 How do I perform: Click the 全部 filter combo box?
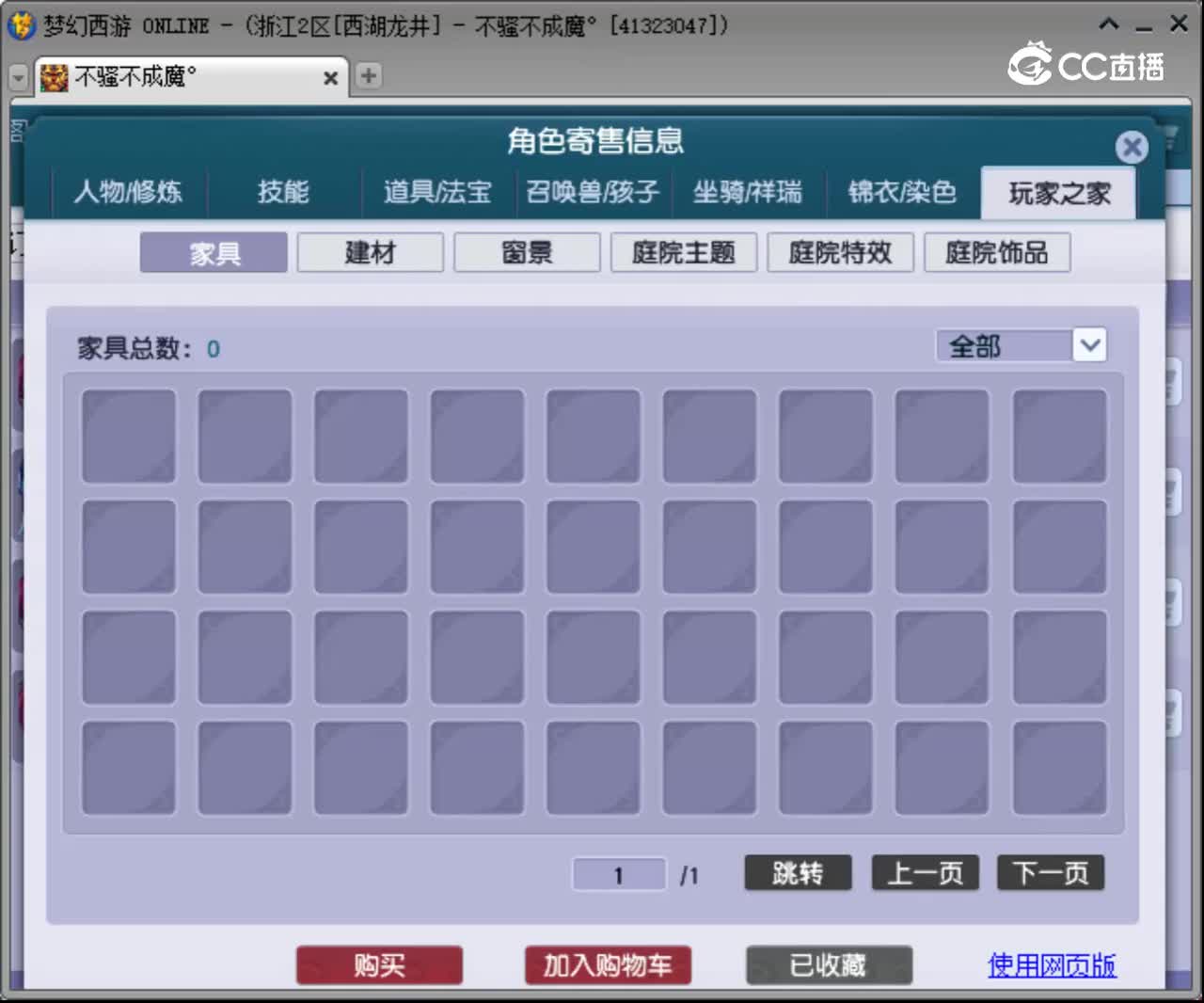pyautogui.click(x=1022, y=345)
